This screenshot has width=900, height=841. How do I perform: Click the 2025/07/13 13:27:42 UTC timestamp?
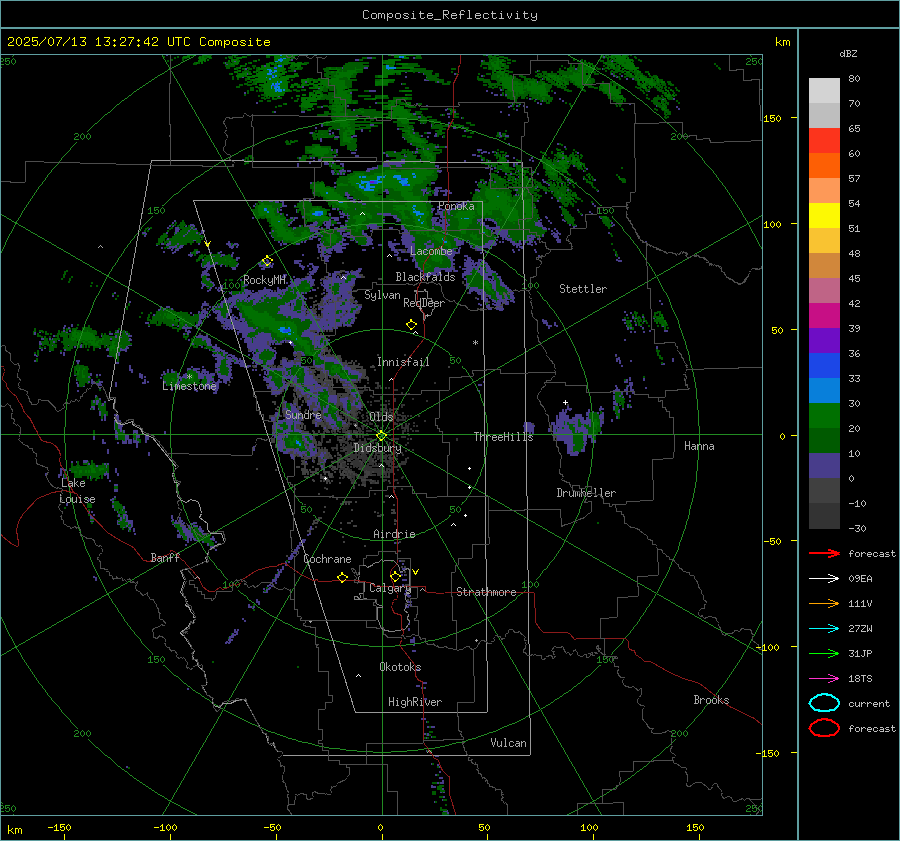click(x=99, y=42)
